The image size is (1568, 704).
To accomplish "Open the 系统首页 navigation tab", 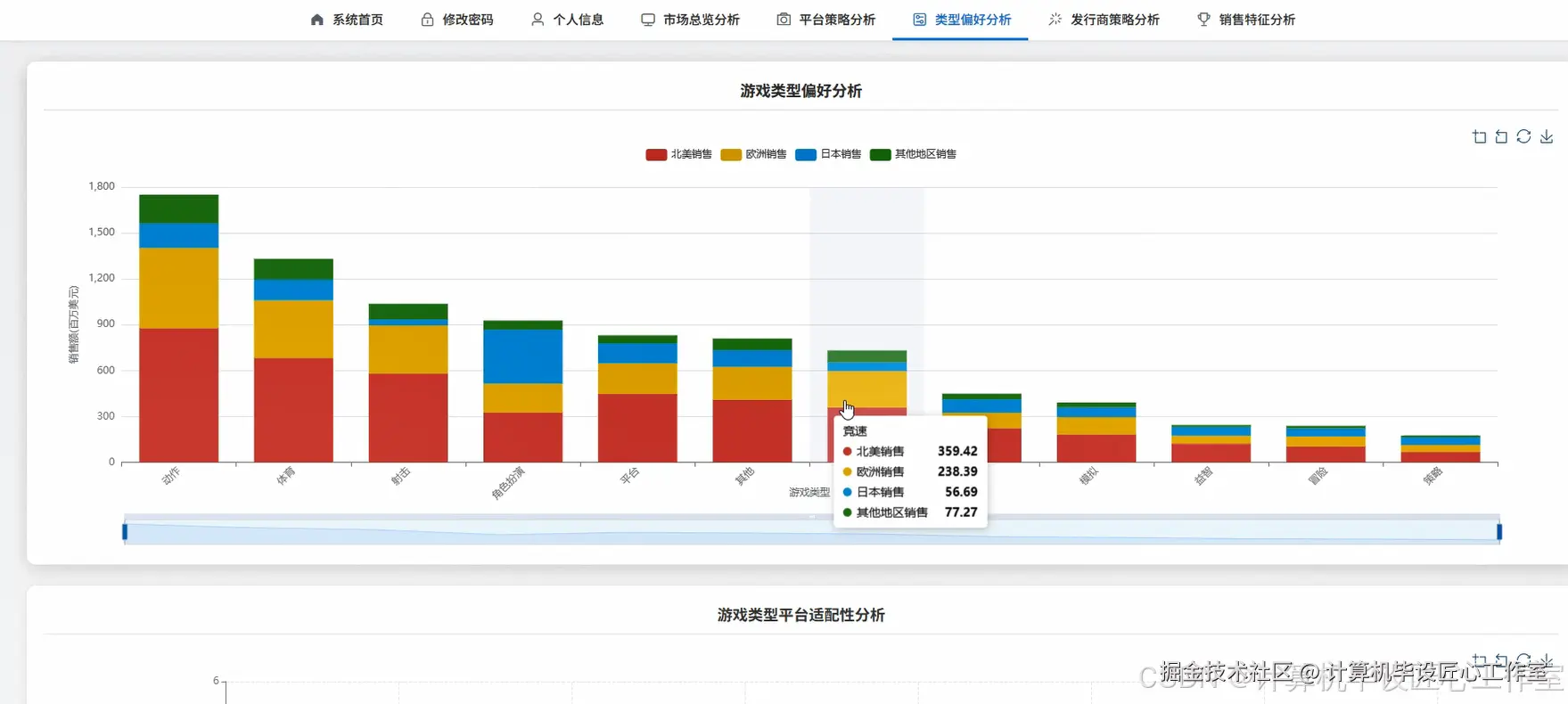I will point(347,20).
